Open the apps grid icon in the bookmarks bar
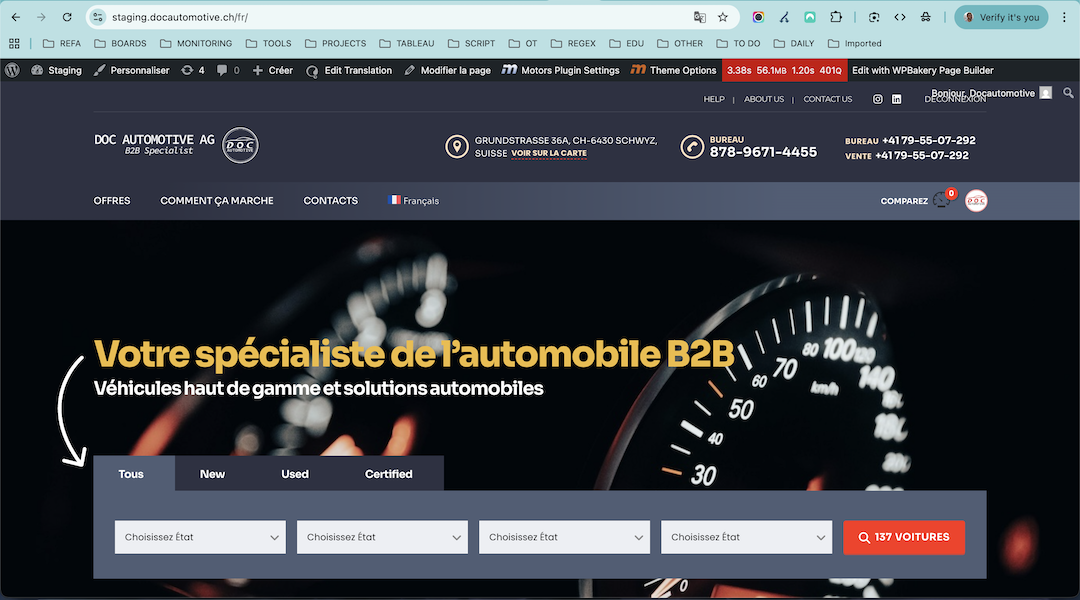This screenshot has width=1080, height=600. pyautogui.click(x=14, y=43)
